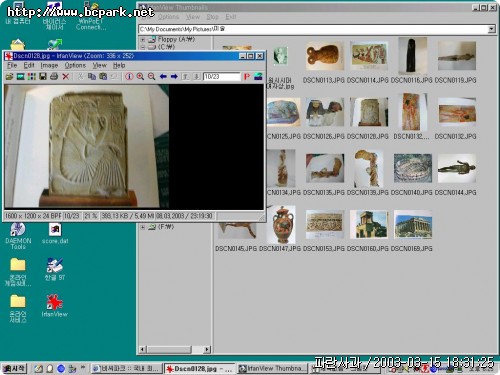This screenshot has height=375, width=500.
Task: Click the Print icon in IrfanView toolbar
Action: tap(54, 77)
